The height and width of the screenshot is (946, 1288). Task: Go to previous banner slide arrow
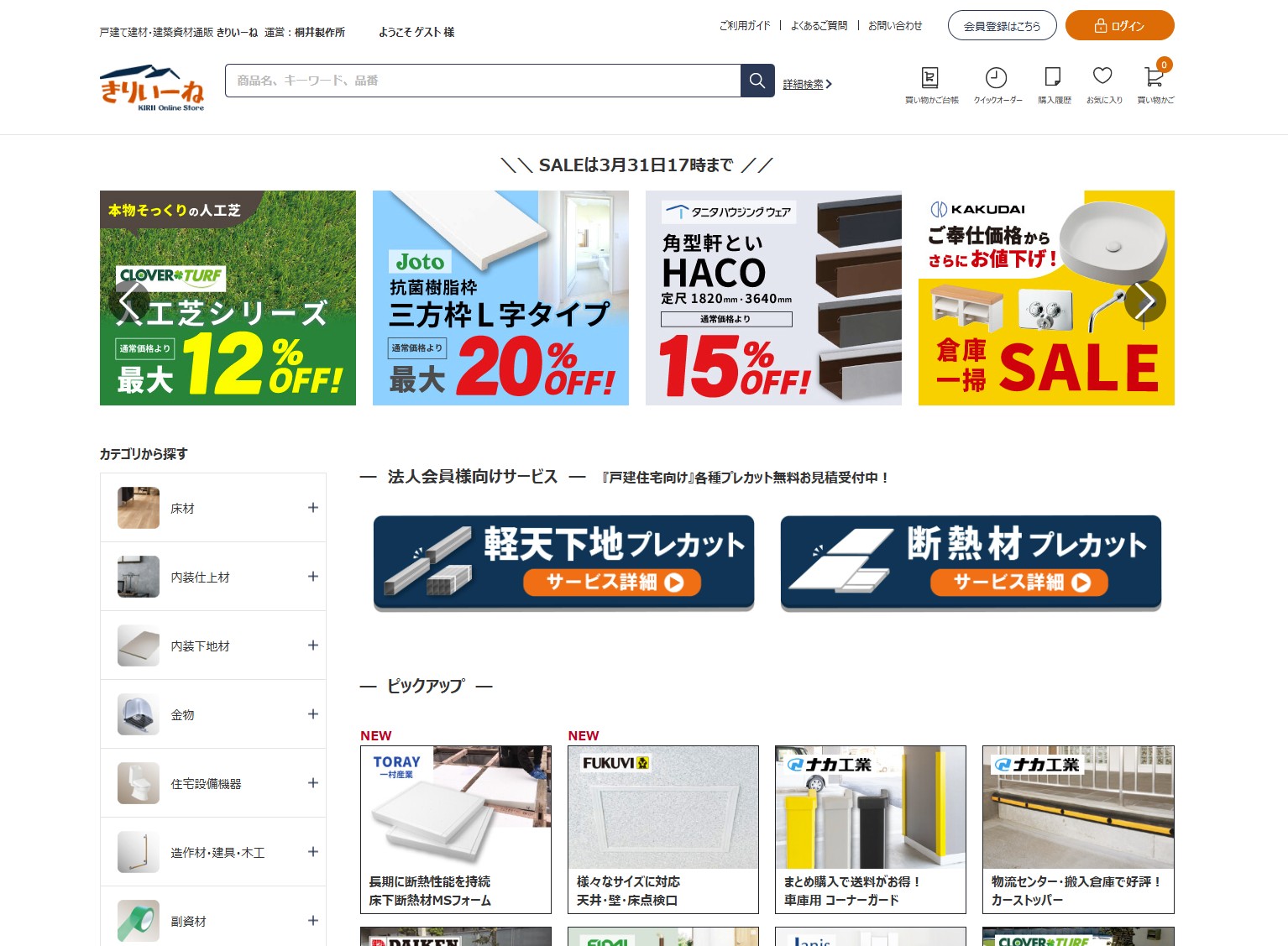coord(130,301)
